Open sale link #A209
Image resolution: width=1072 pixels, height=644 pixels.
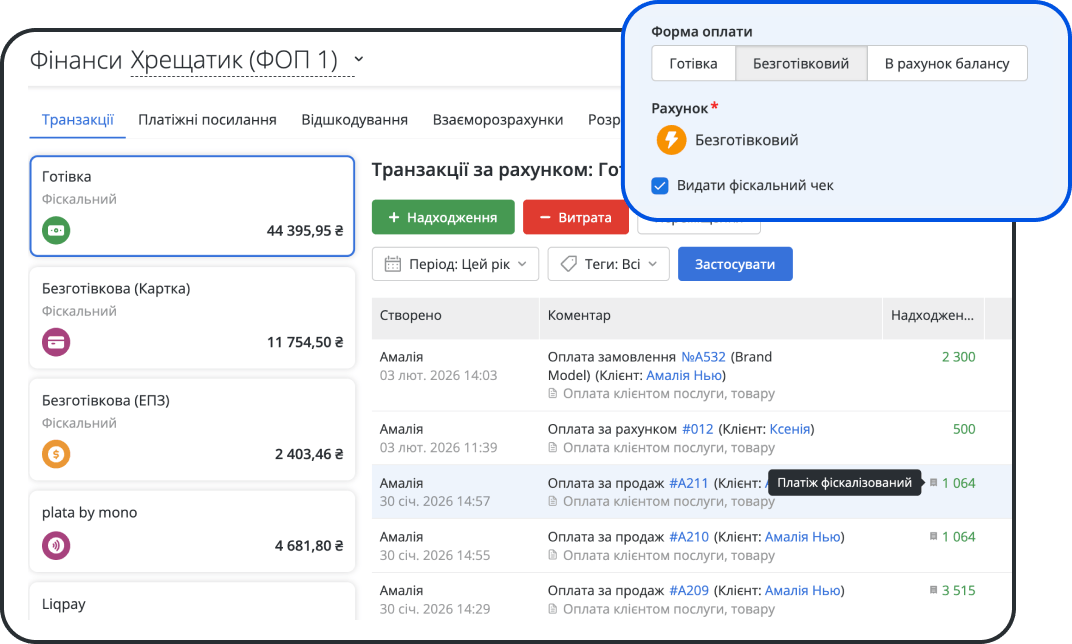tap(688, 590)
